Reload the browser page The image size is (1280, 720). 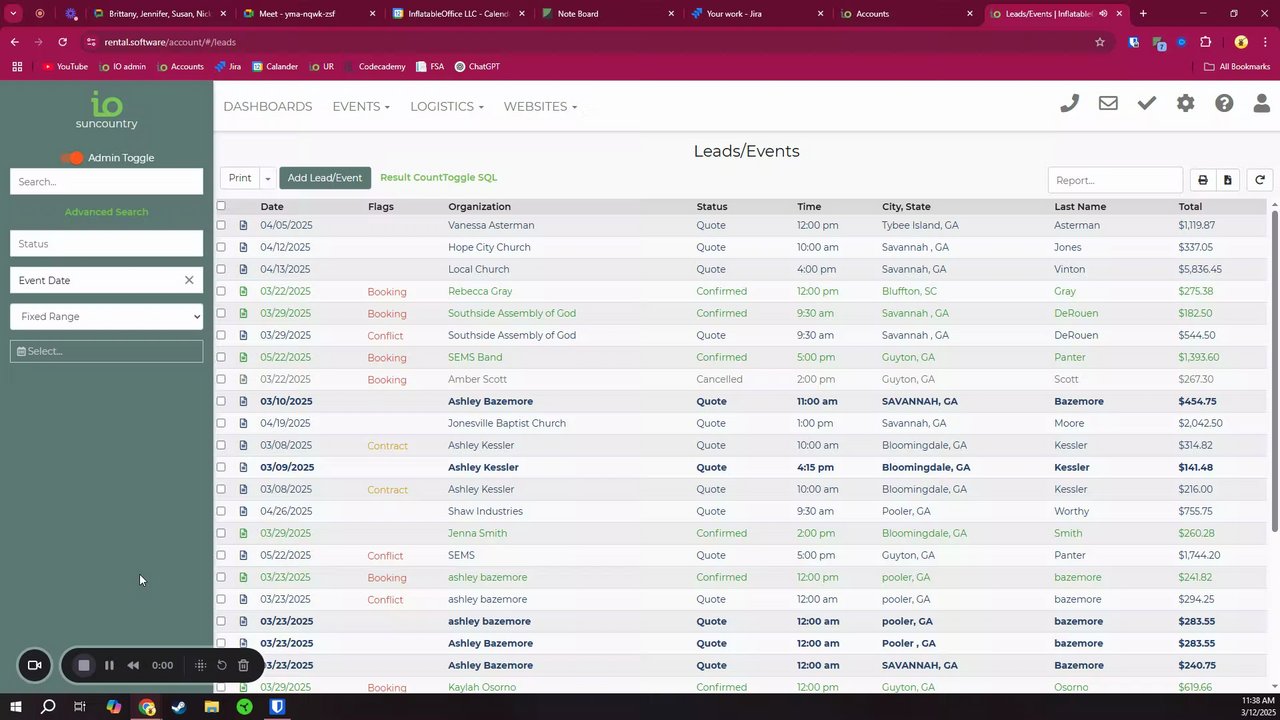pos(62,42)
